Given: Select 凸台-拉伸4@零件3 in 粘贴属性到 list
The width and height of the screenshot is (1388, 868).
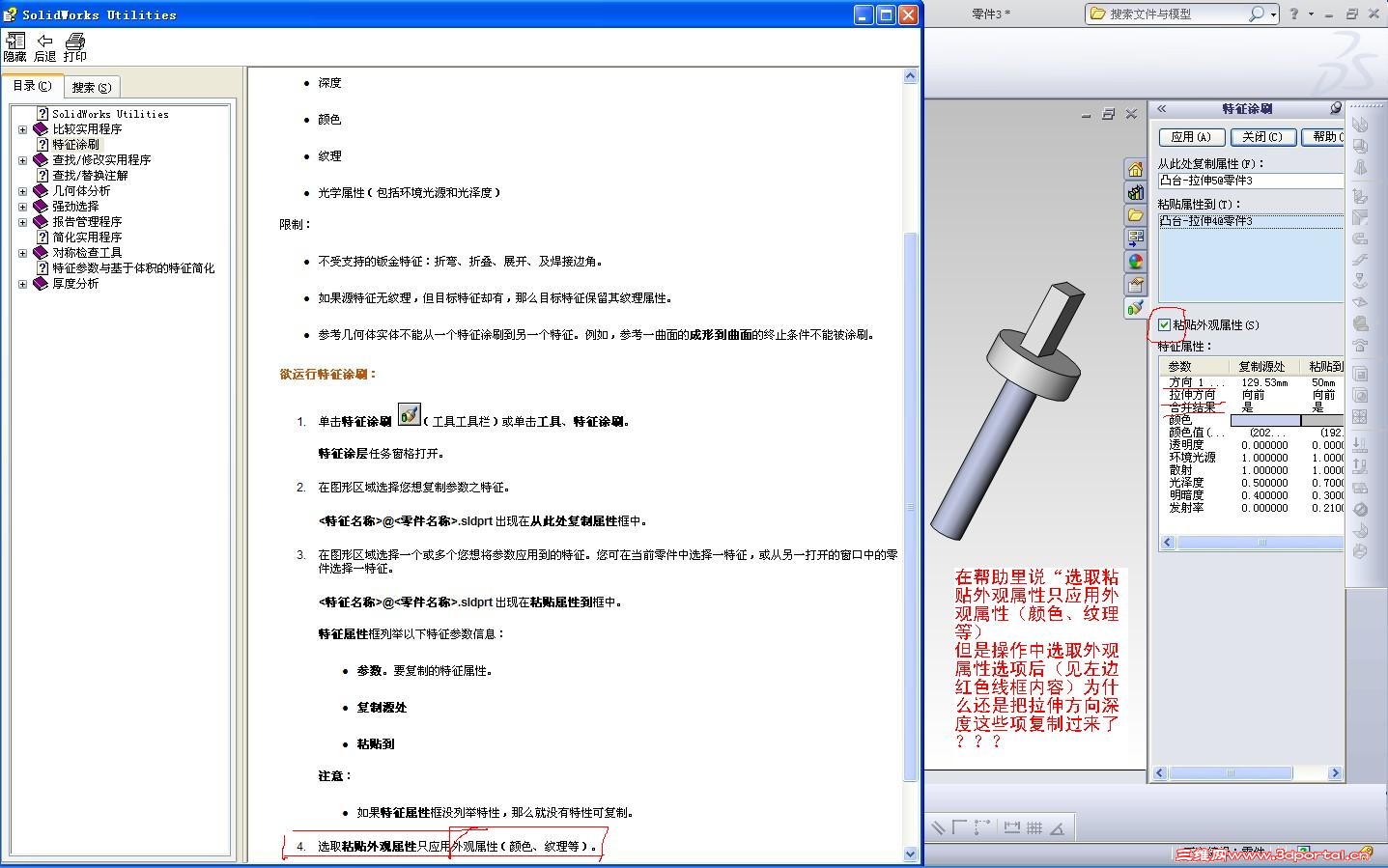Looking at the screenshot, I should click(1251, 221).
